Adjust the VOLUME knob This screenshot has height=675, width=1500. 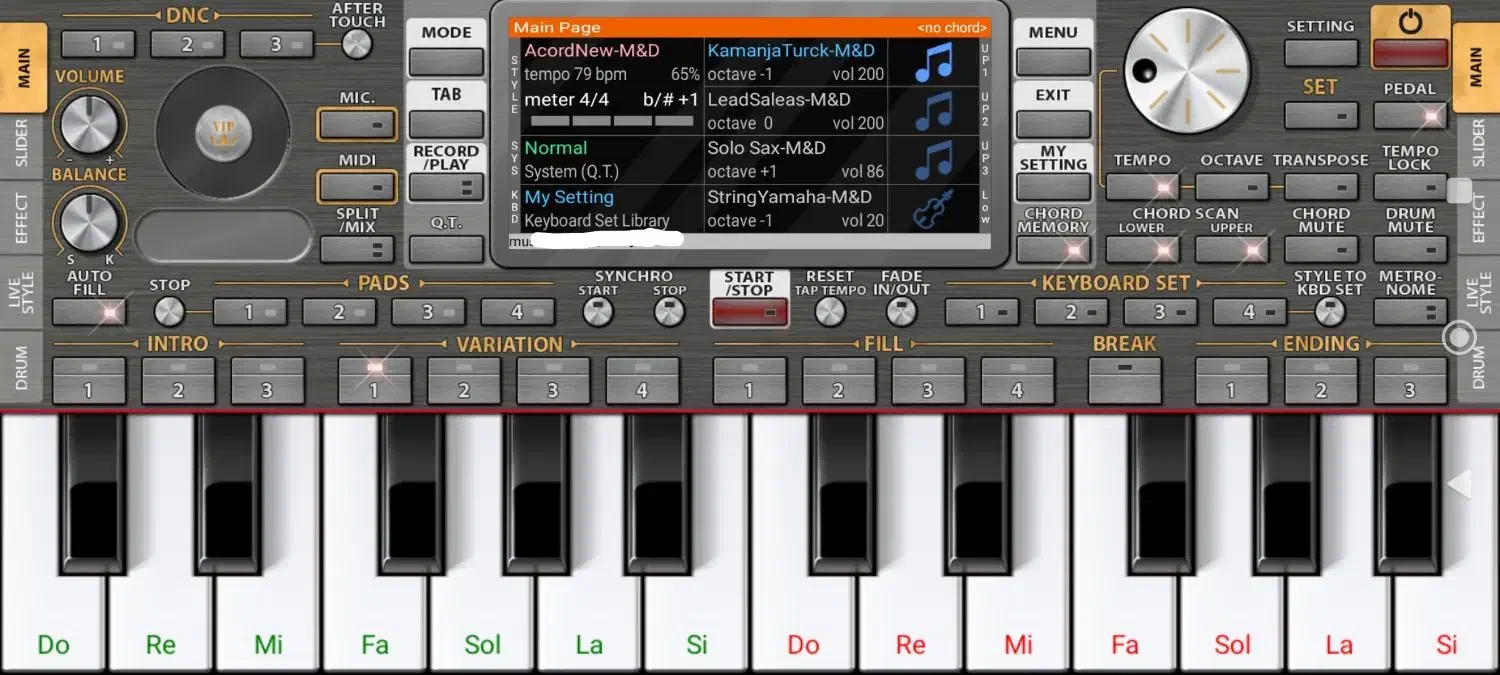(x=88, y=124)
